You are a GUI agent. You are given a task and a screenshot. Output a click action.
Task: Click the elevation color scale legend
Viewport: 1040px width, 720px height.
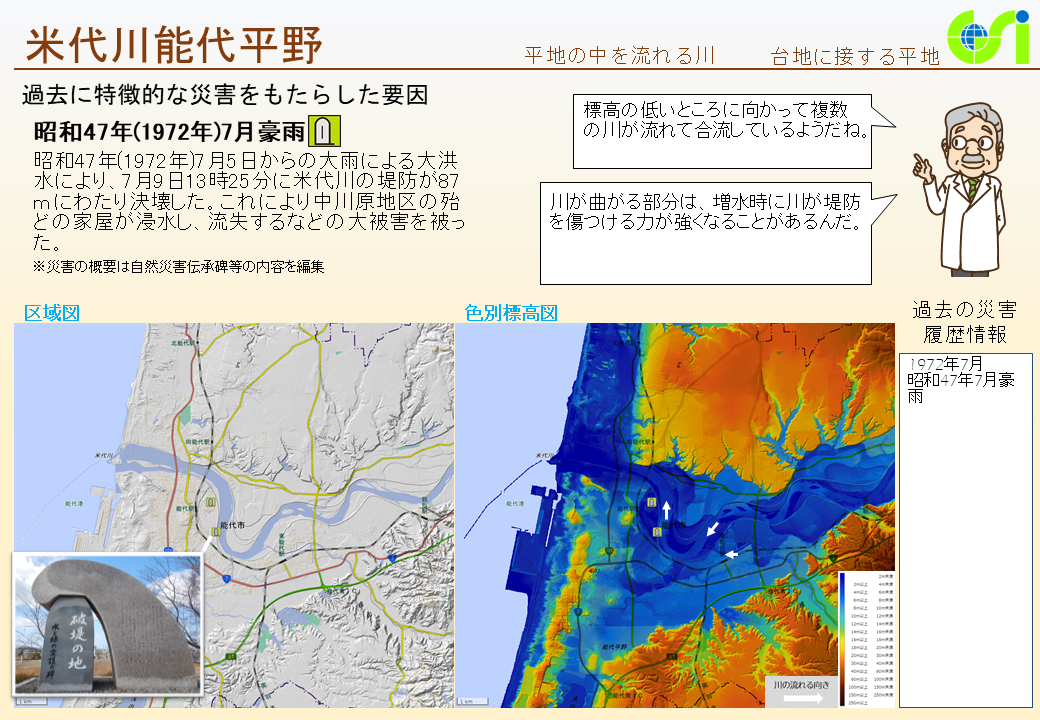(x=866, y=639)
